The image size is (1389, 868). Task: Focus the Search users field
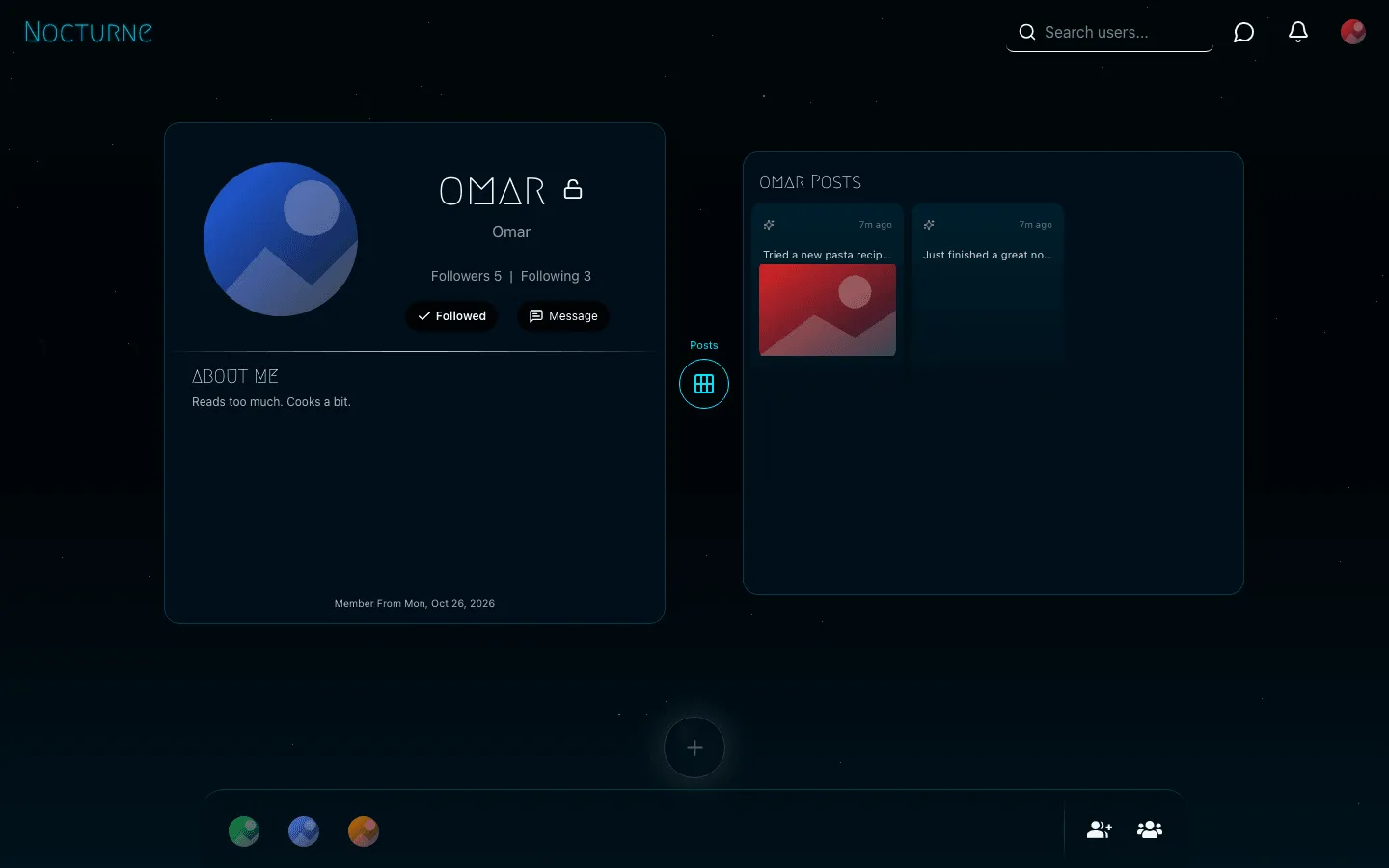click(x=1109, y=32)
